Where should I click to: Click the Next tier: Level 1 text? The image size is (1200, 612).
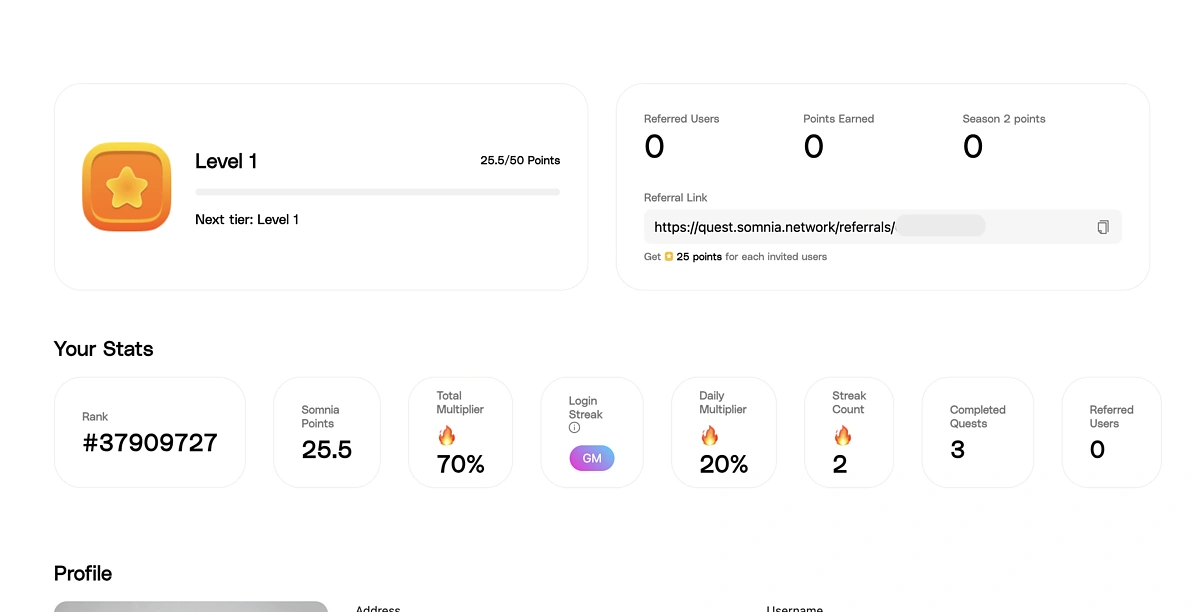247,219
